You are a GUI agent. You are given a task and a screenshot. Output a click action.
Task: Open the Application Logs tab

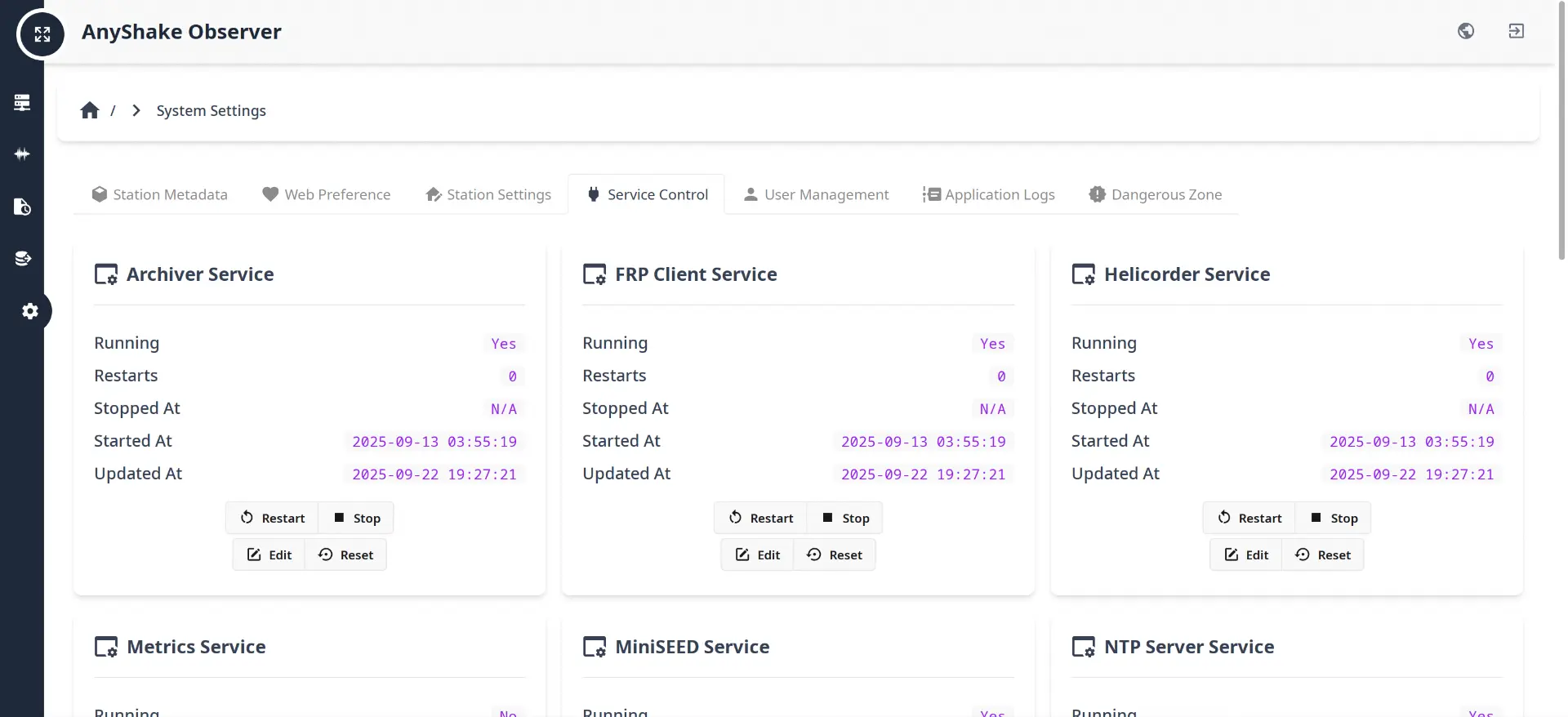coord(988,194)
